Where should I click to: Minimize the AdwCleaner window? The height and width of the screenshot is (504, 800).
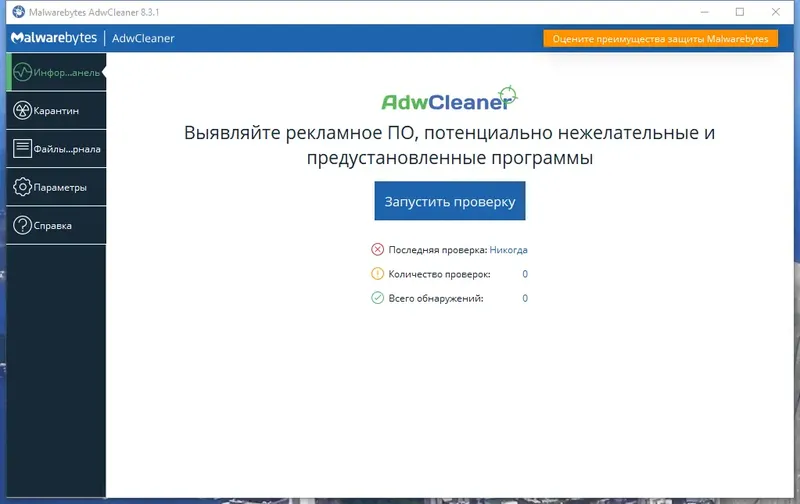click(x=705, y=12)
